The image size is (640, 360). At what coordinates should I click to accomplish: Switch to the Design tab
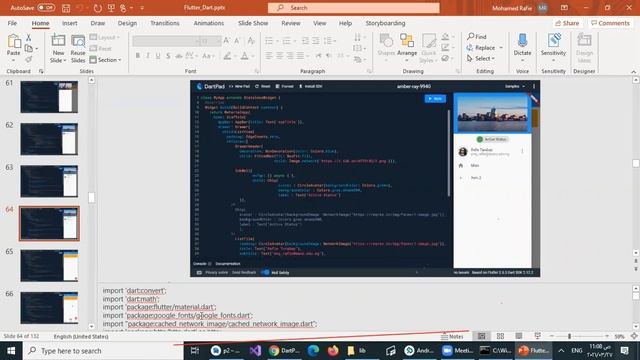[127, 23]
